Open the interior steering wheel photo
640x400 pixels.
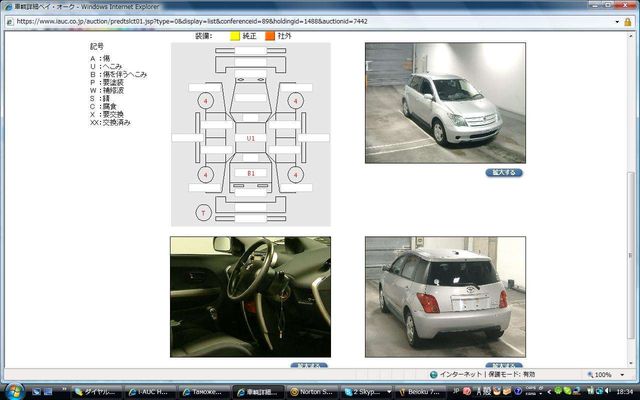[x=250, y=296]
